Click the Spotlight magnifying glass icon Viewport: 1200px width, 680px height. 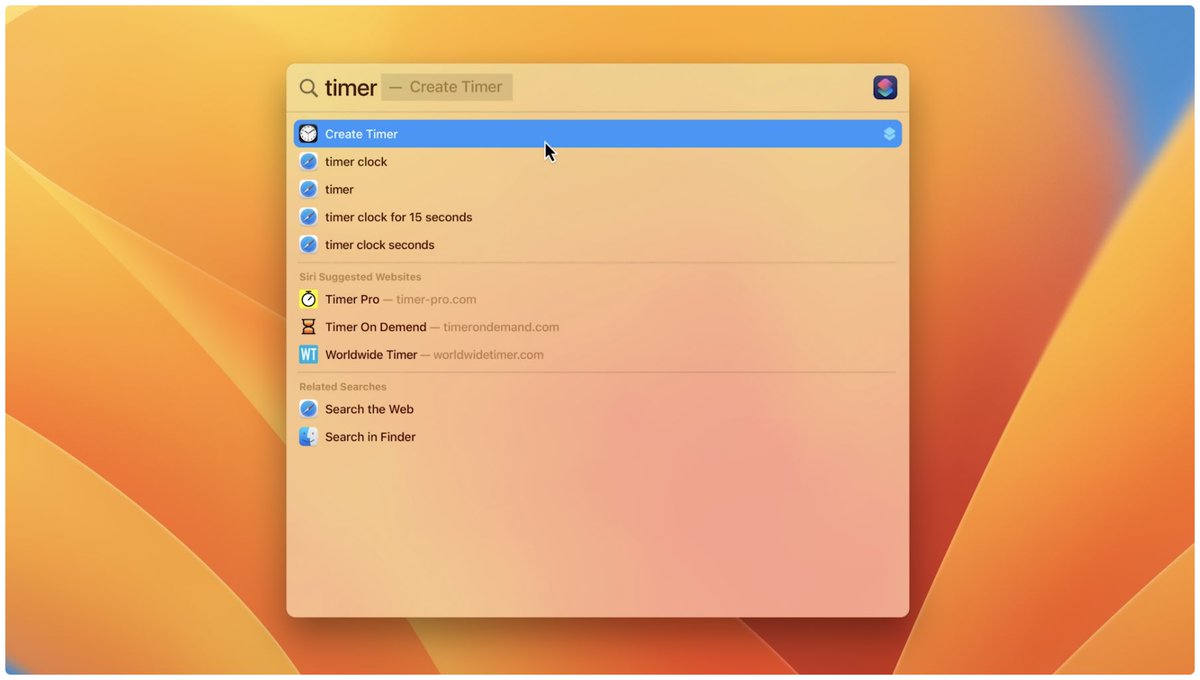(x=309, y=88)
